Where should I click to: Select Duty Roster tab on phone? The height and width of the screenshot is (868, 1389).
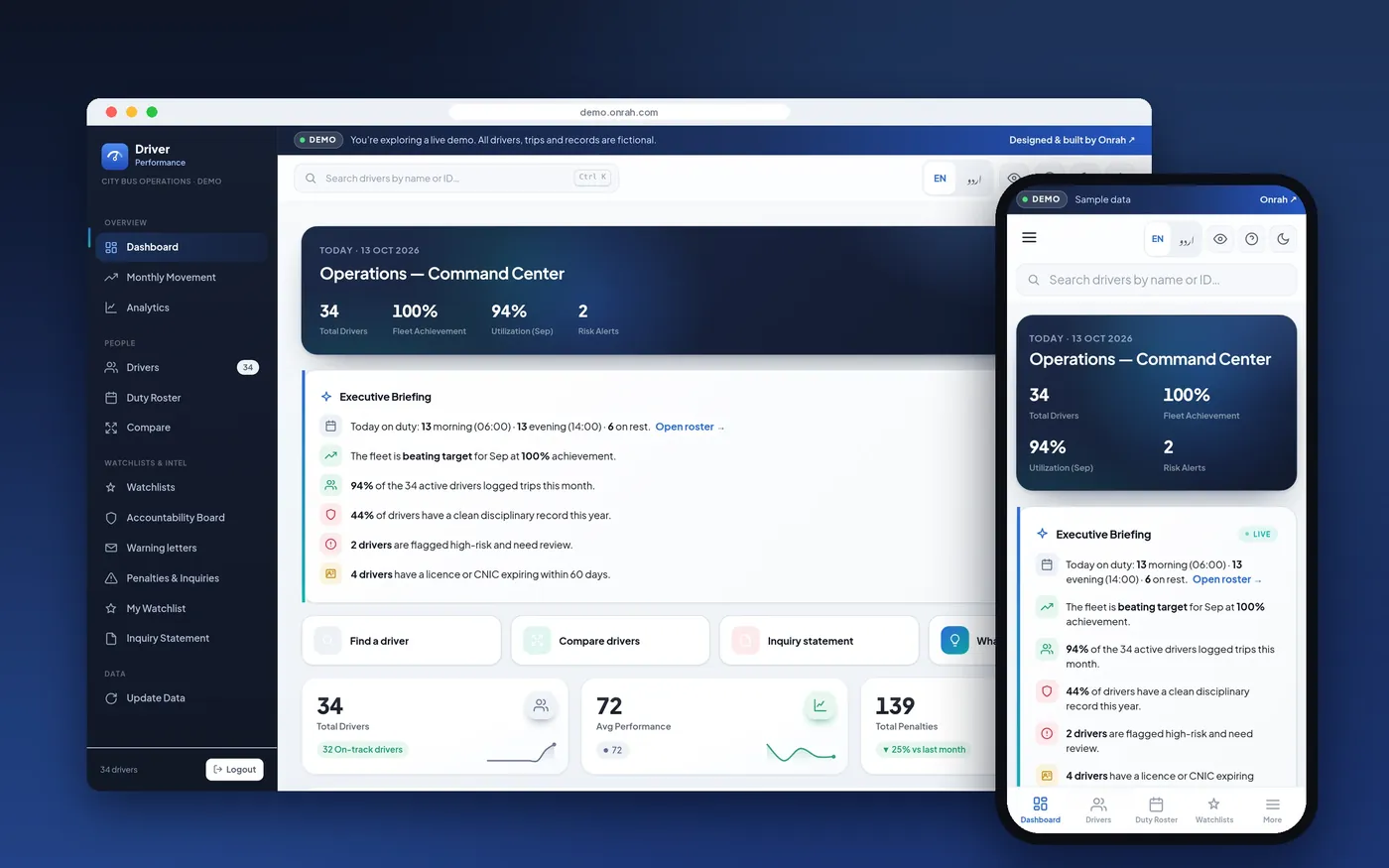point(1156,809)
